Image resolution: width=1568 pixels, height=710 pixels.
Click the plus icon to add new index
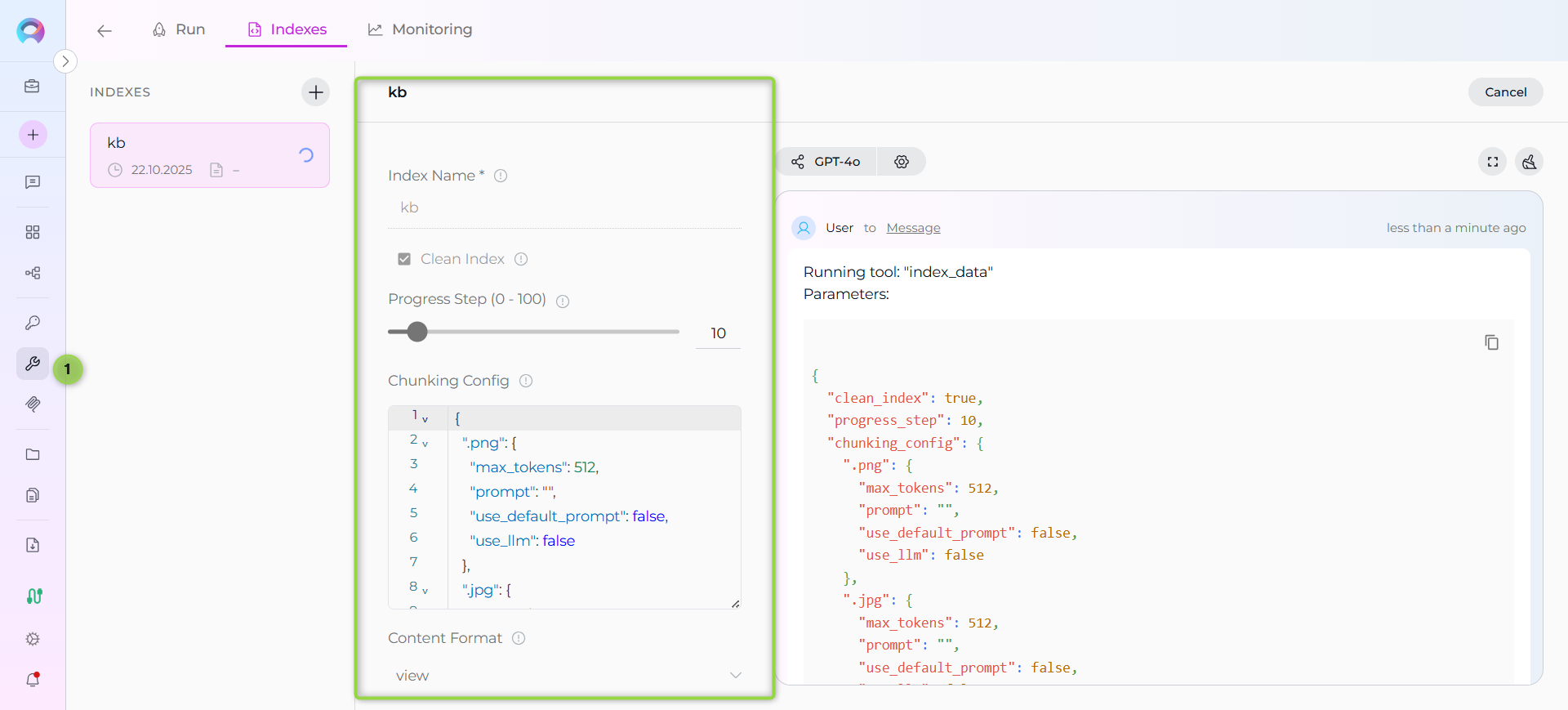[x=315, y=92]
